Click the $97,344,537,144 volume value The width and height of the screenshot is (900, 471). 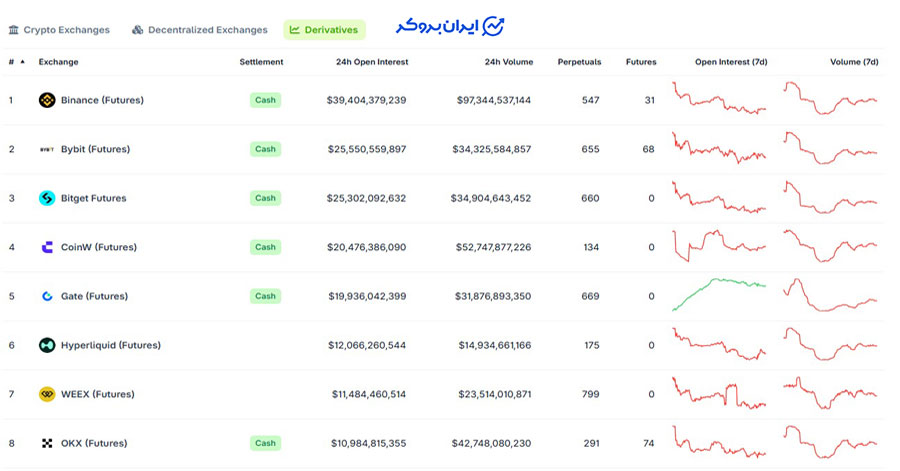pos(494,100)
